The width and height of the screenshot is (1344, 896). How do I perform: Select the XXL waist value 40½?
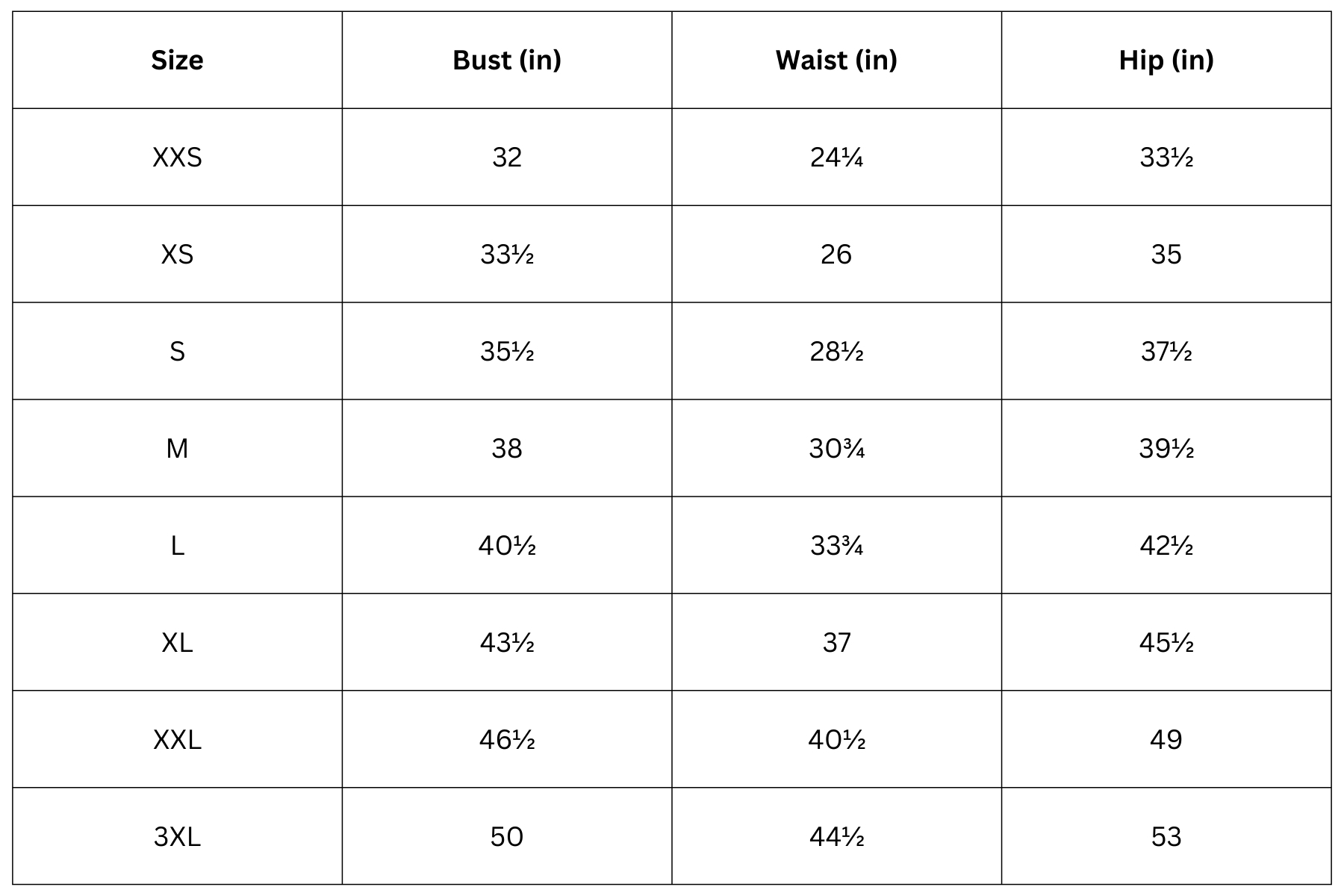click(836, 739)
